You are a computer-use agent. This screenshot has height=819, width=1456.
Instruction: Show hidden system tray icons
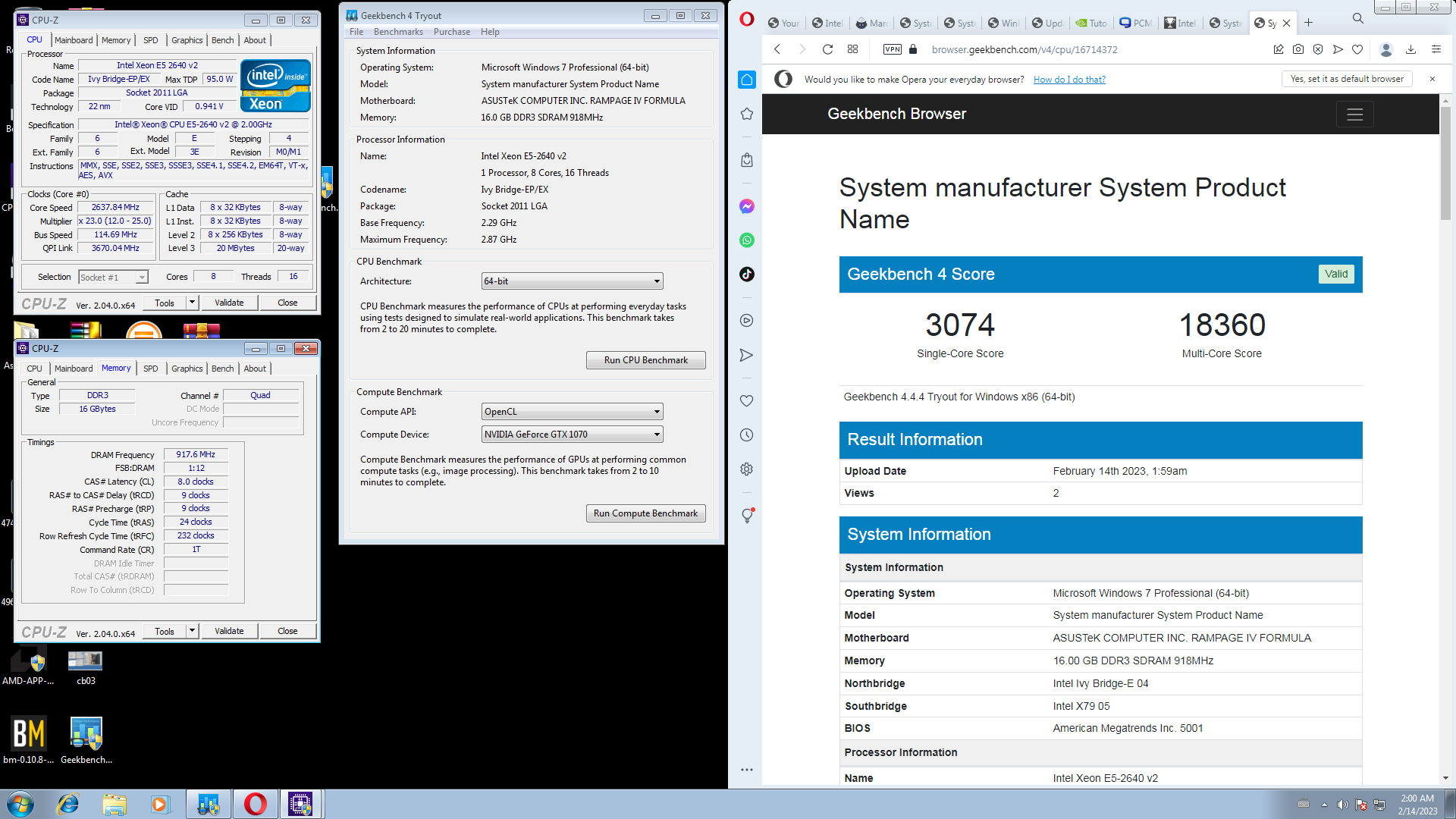1324,805
